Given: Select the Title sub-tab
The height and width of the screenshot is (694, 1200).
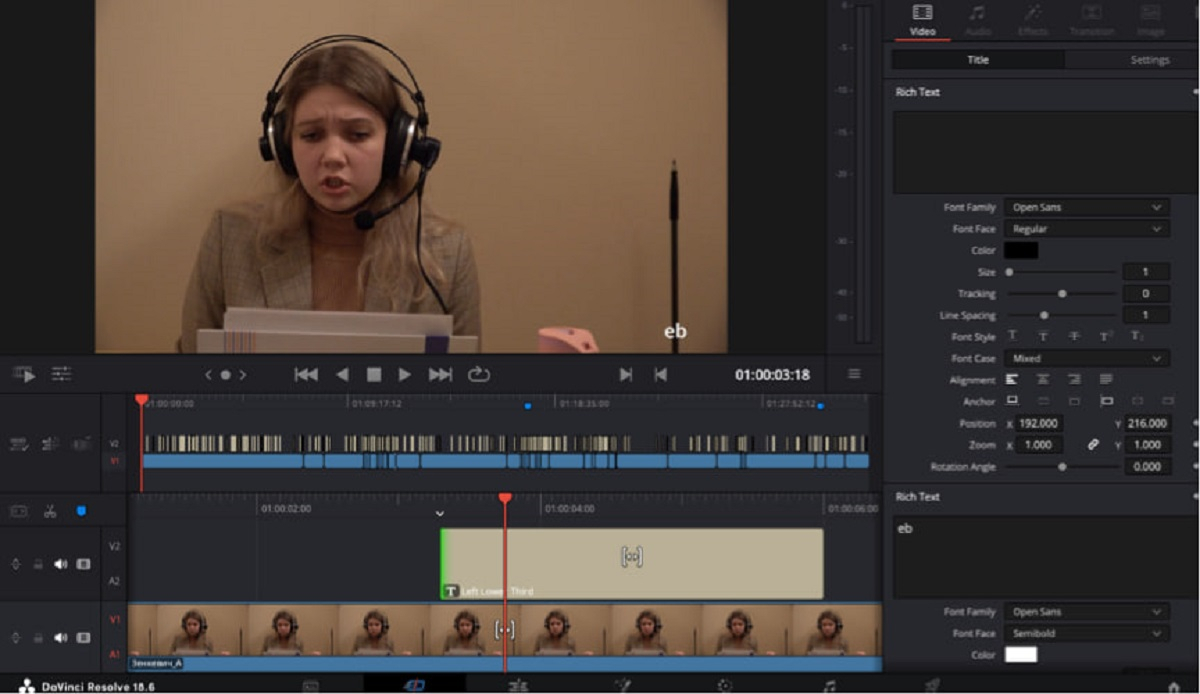Looking at the screenshot, I should coord(978,60).
